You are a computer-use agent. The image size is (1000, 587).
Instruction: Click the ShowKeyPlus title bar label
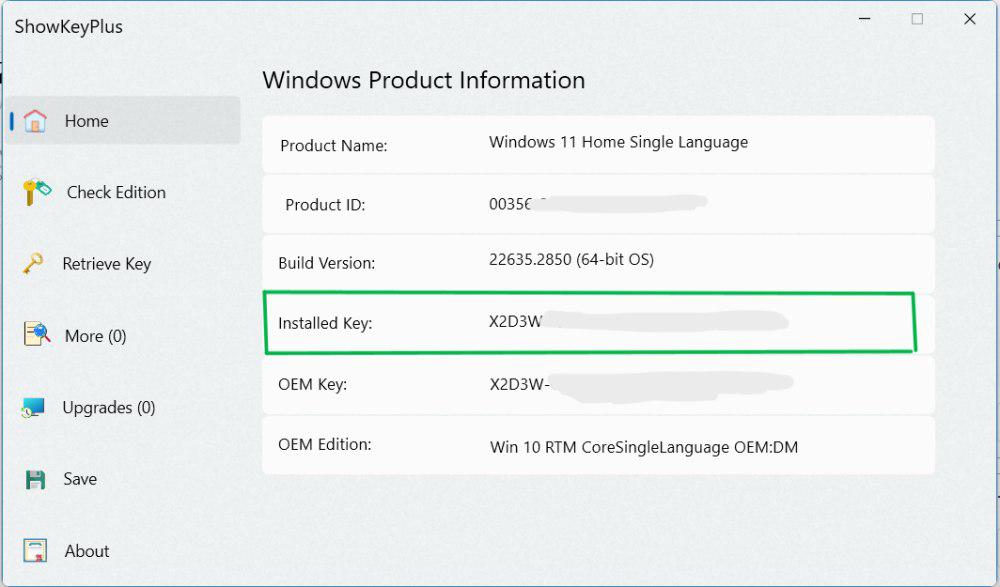click(67, 26)
